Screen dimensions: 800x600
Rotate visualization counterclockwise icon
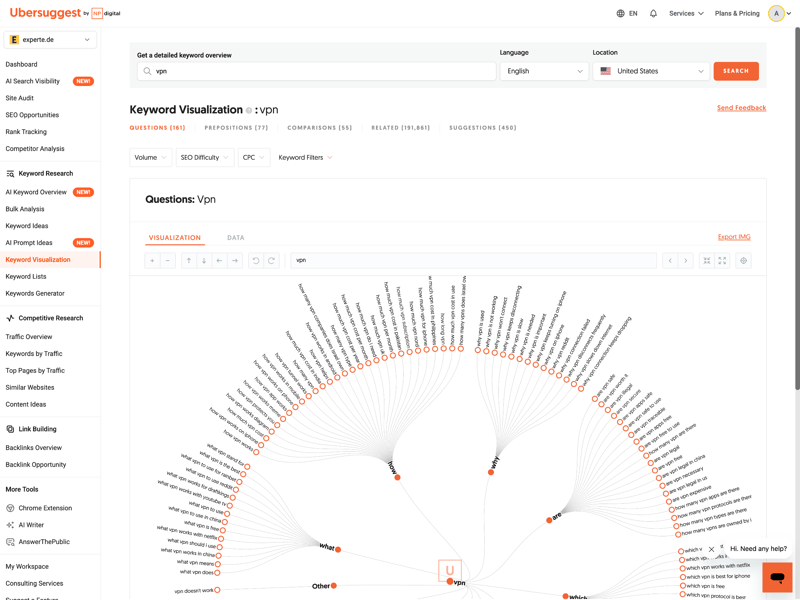pos(256,260)
